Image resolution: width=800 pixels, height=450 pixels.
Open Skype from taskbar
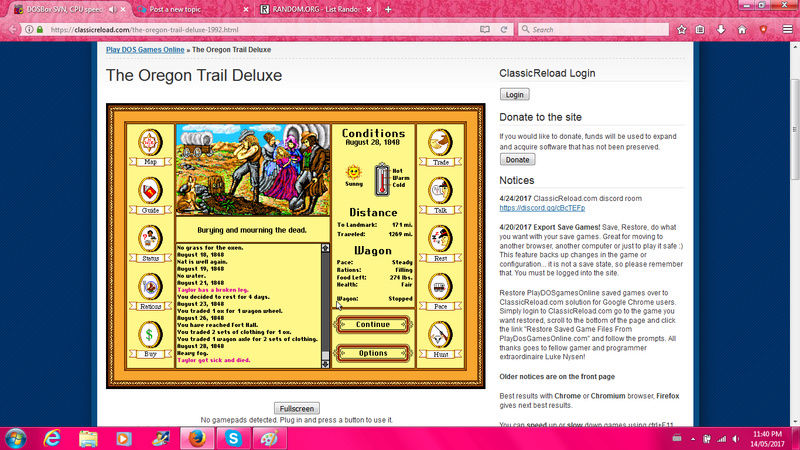click(x=233, y=439)
